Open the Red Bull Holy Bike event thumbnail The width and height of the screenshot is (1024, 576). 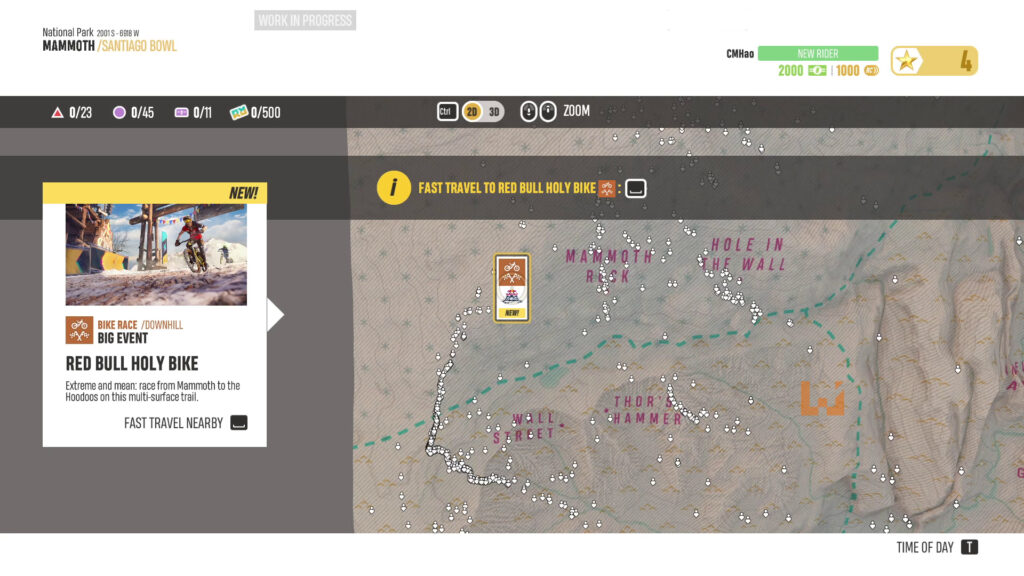156,254
